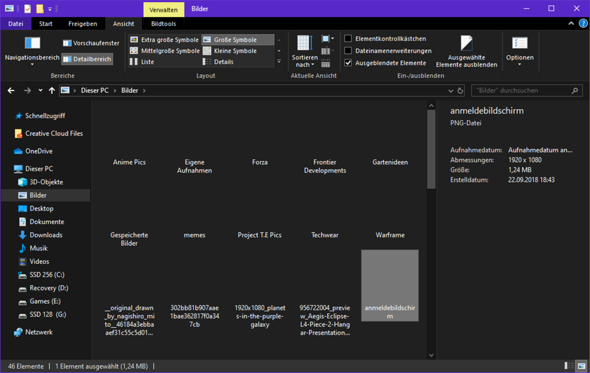
Task: Select the selected anmeldebildschirm file
Action: [390, 285]
